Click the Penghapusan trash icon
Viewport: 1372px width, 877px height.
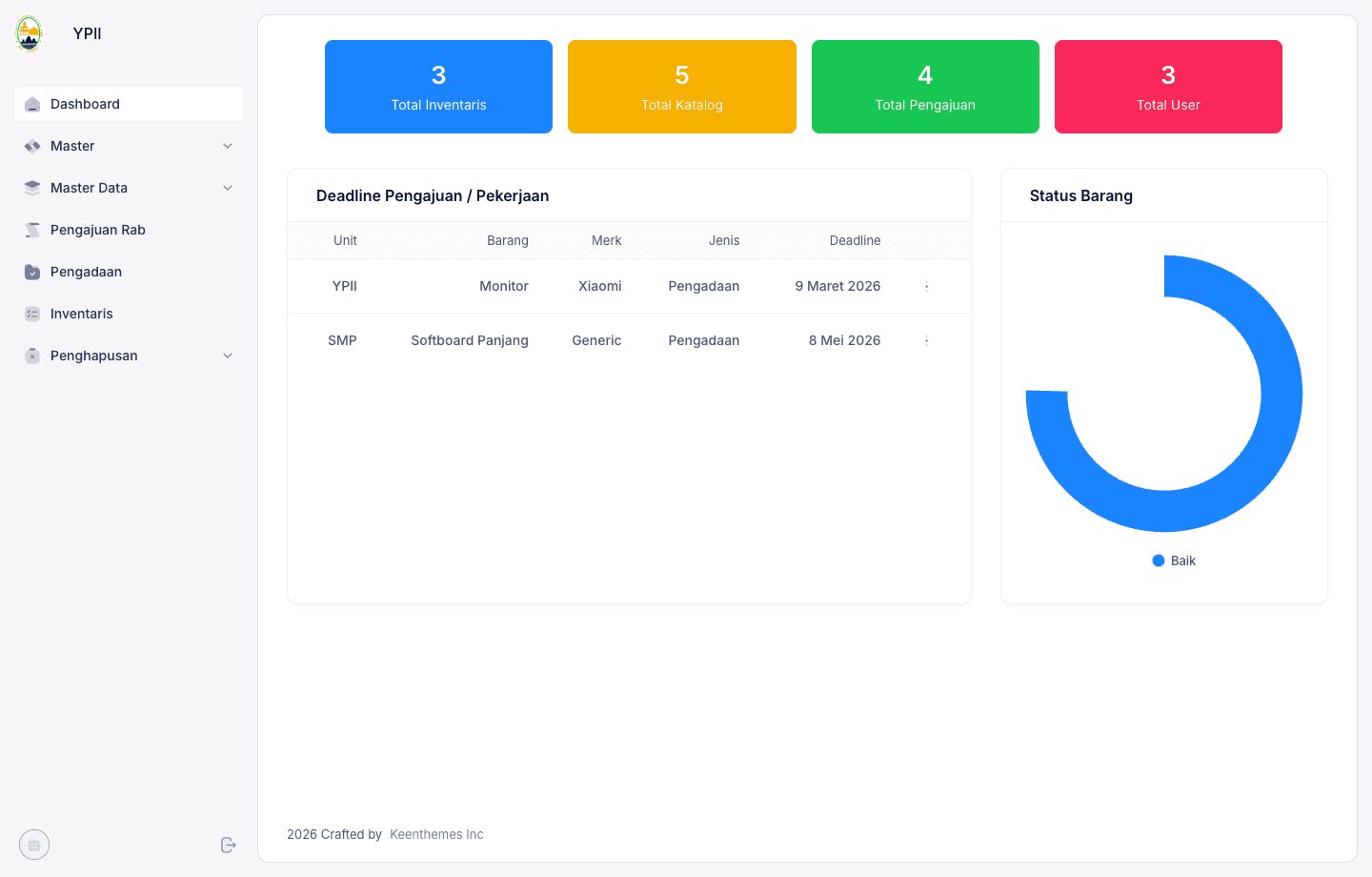click(32, 356)
